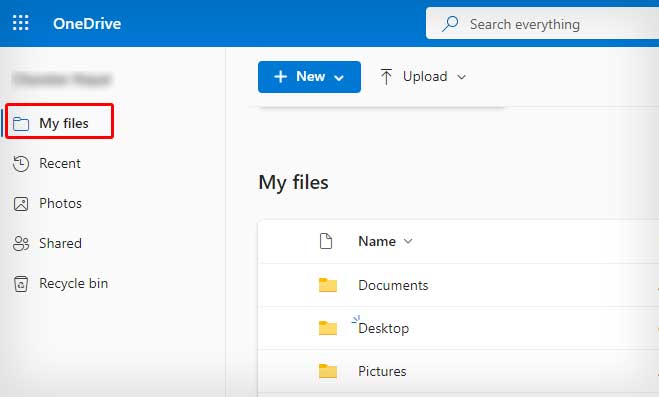Expand the New button dropdown chevron

[339, 78]
